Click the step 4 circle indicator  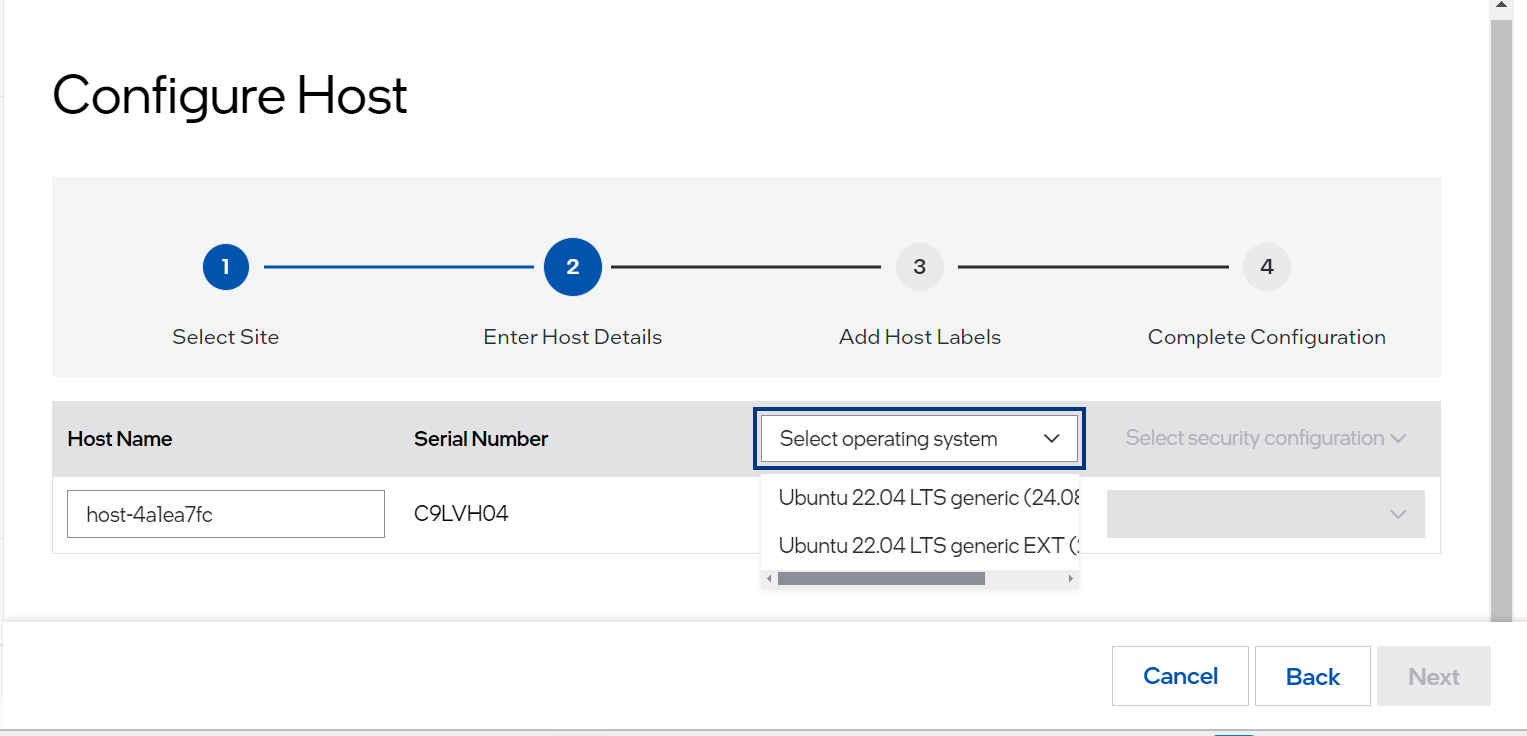pyautogui.click(x=1266, y=267)
